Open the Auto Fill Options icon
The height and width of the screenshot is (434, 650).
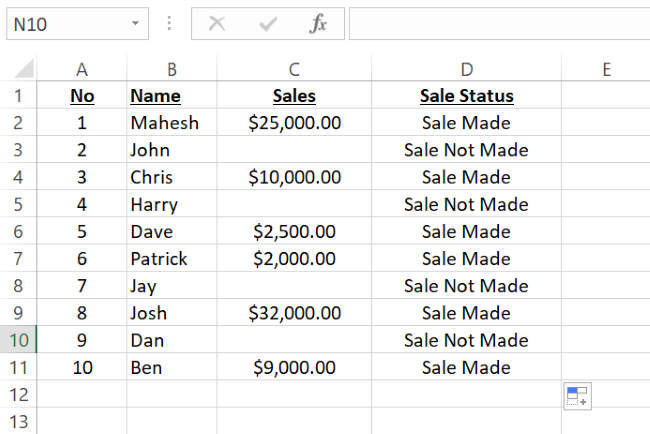[x=577, y=396]
